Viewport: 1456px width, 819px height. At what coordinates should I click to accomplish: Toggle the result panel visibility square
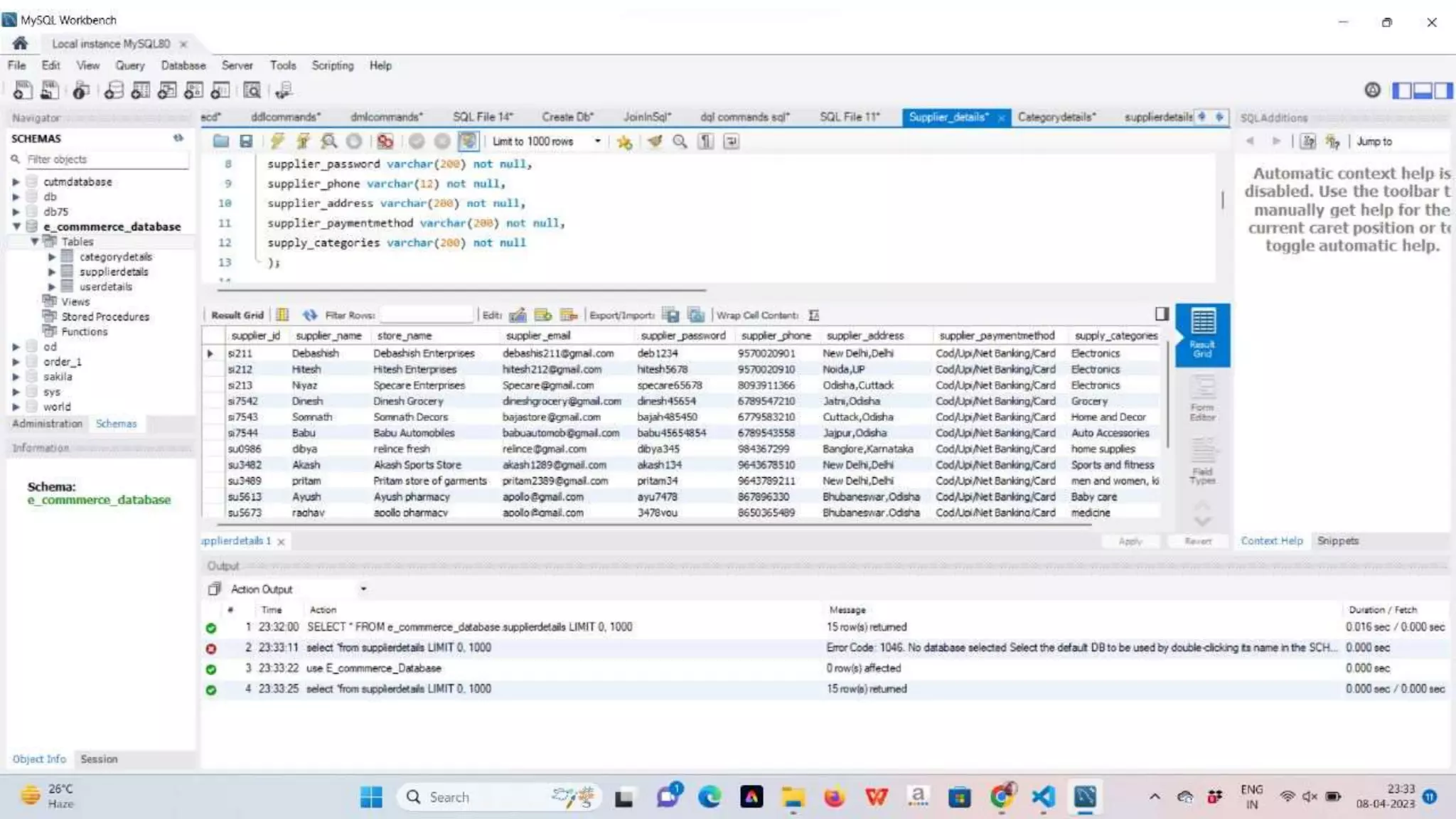point(1162,314)
